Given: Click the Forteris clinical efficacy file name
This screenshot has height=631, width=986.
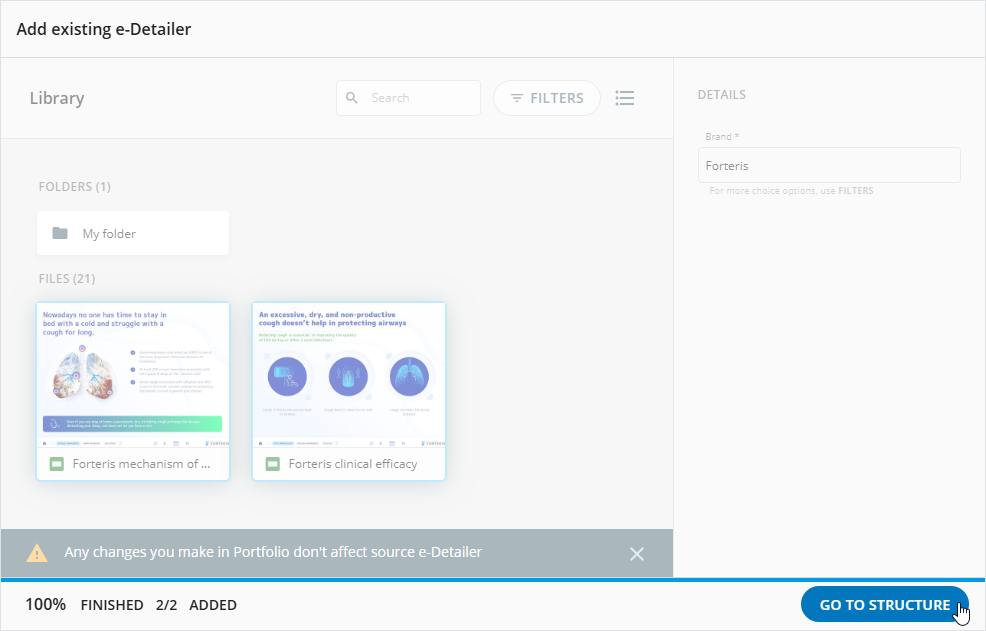Looking at the screenshot, I should 352,464.
